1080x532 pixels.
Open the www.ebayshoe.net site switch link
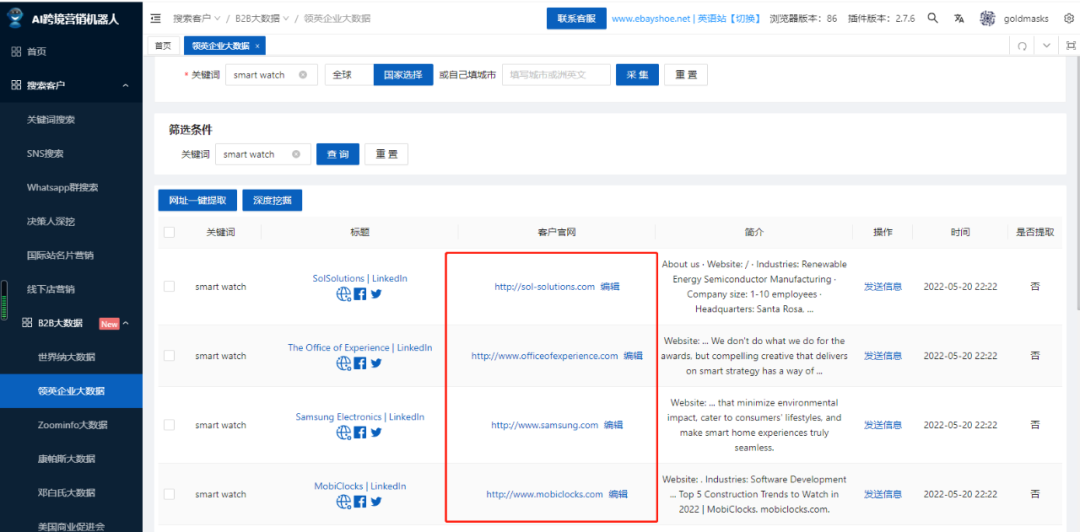click(687, 19)
